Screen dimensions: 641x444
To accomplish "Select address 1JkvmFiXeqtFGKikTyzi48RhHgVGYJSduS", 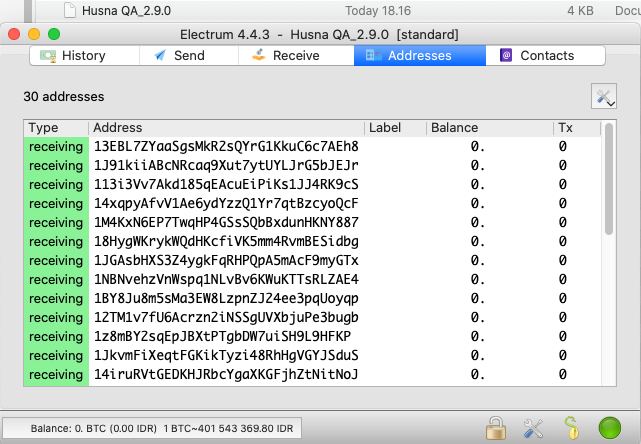I will [x=226, y=356].
